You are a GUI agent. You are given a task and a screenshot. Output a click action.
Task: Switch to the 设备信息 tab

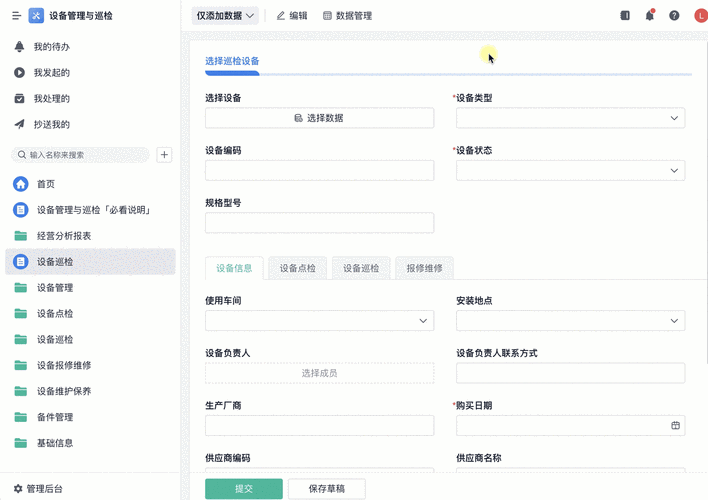[234, 268]
